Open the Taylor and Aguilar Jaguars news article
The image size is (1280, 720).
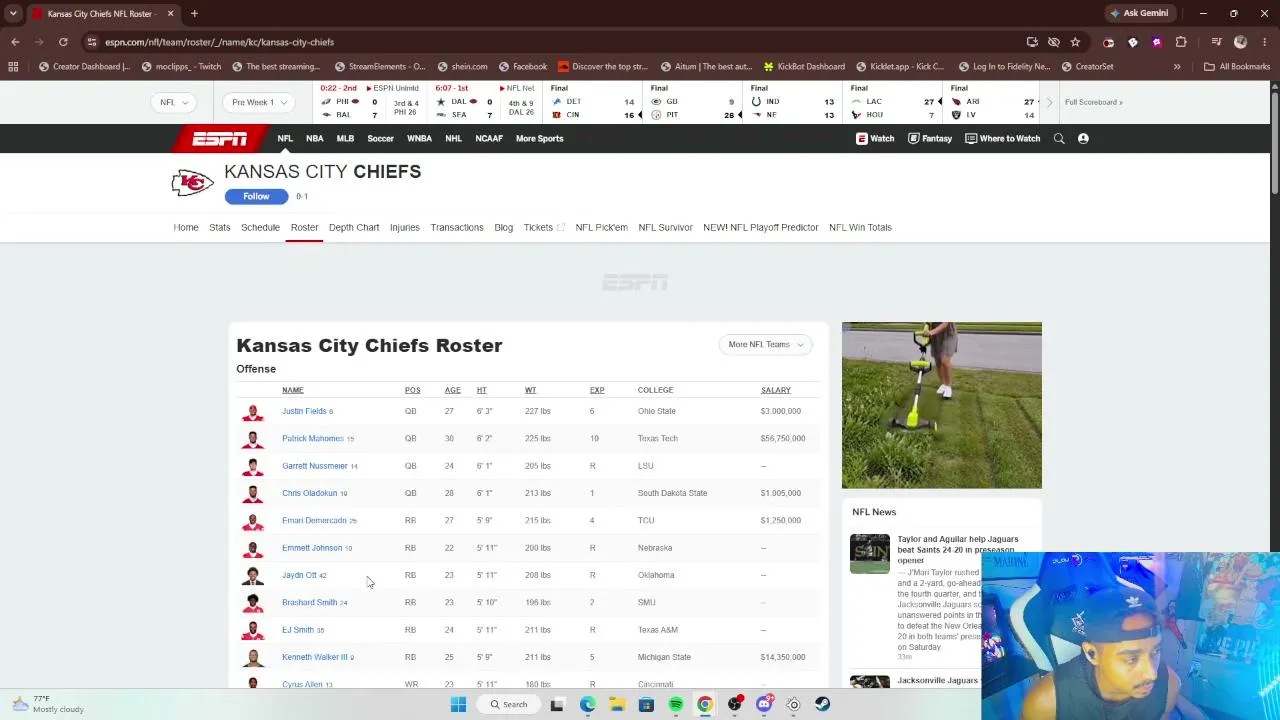(x=958, y=549)
